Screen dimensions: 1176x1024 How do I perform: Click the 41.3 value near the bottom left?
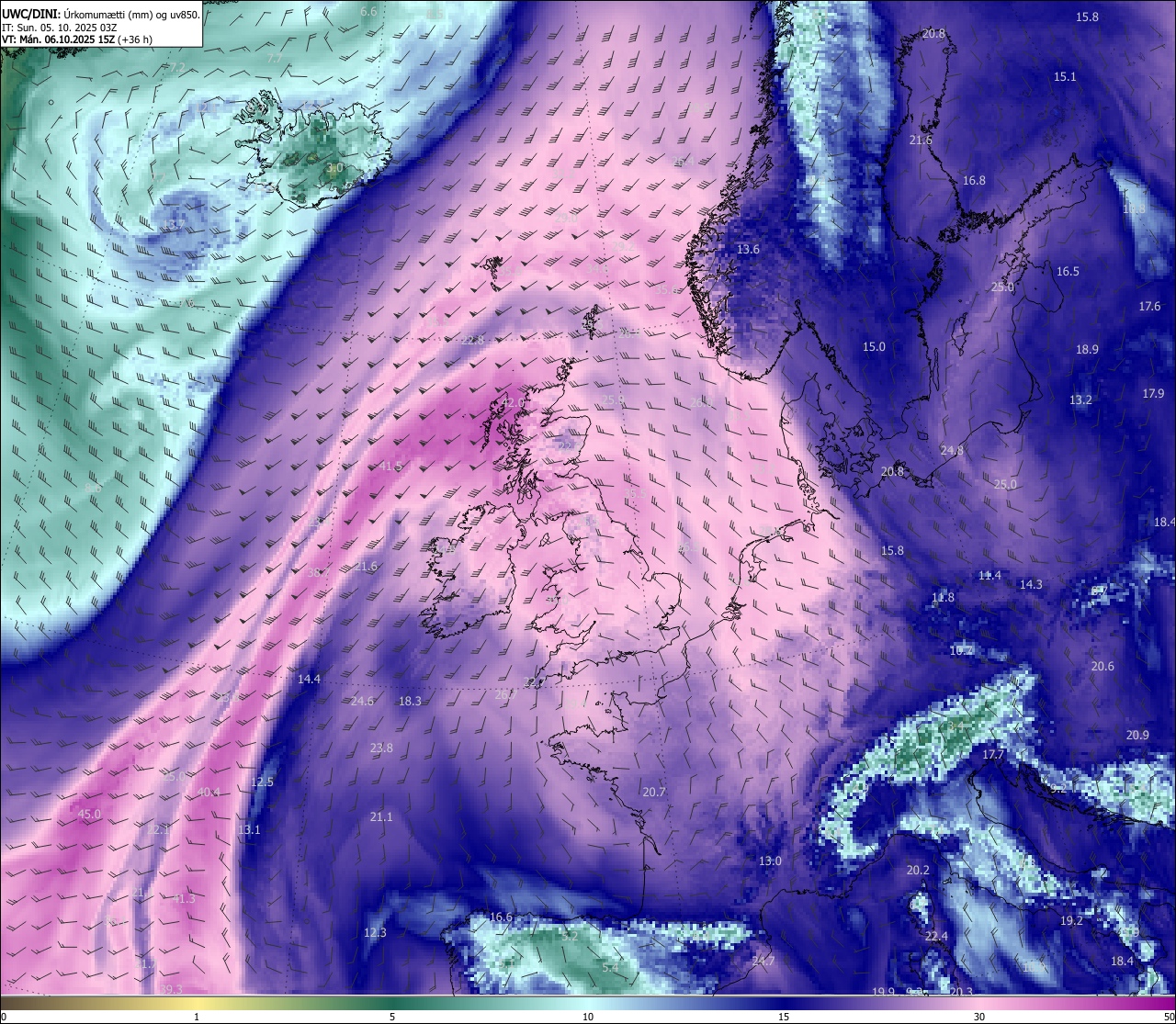(184, 898)
